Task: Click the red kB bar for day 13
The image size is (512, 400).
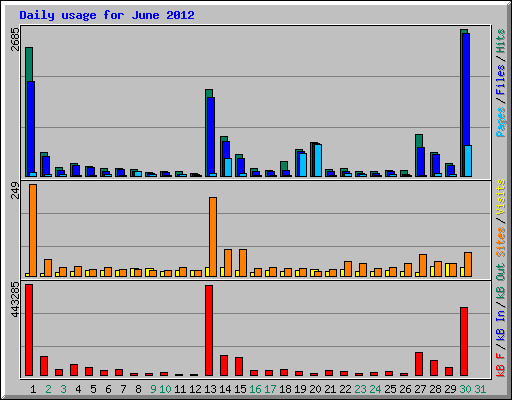Action: [209, 330]
